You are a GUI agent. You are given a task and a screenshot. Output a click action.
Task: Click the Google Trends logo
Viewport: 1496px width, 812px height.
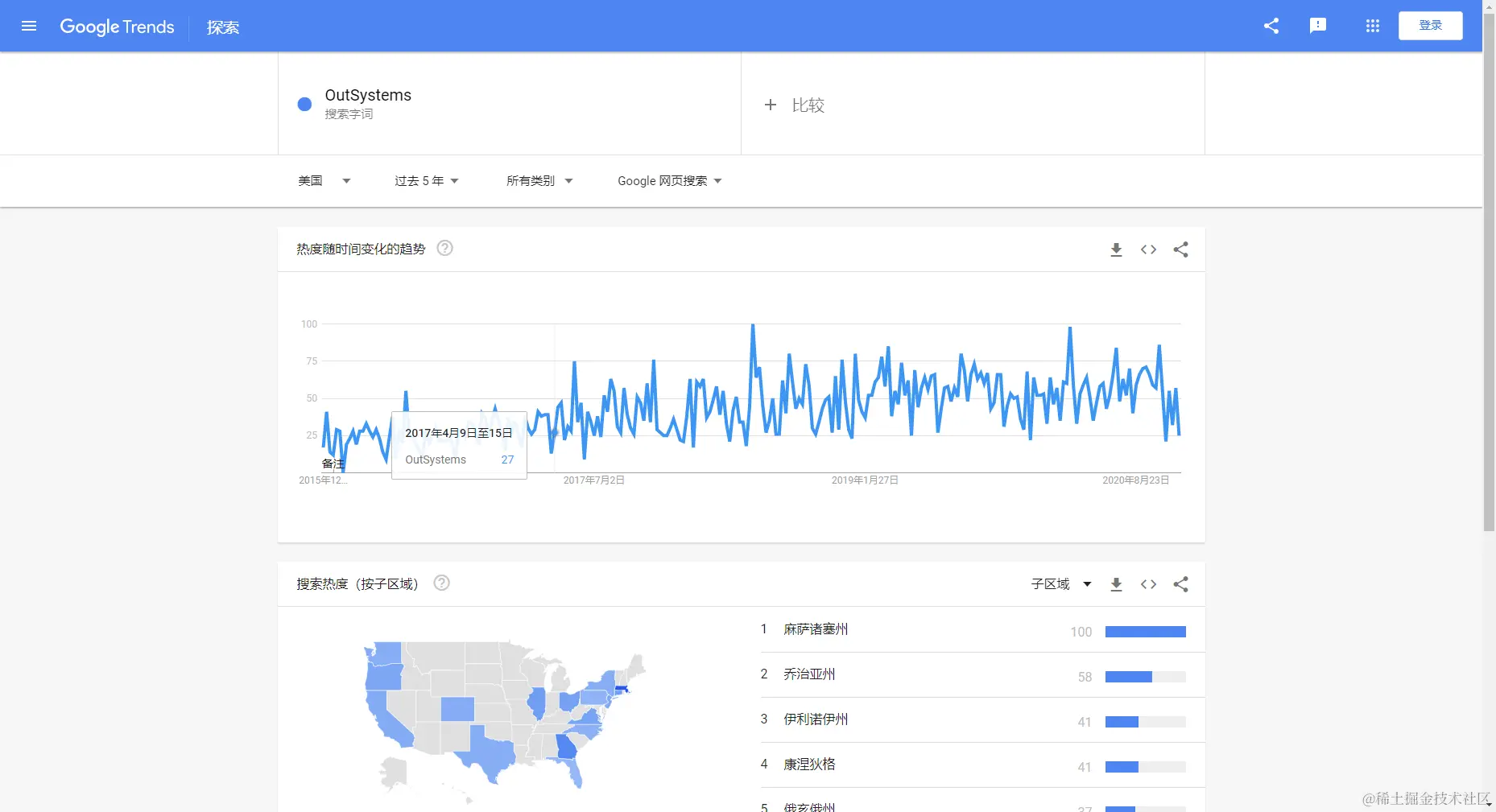117,27
